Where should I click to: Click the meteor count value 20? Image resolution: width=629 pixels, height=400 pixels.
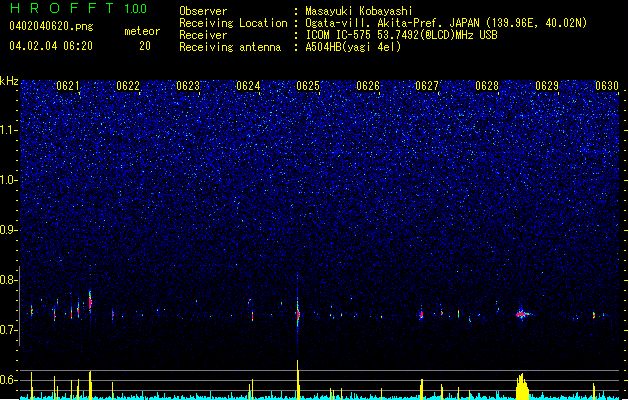pyautogui.click(x=145, y=46)
